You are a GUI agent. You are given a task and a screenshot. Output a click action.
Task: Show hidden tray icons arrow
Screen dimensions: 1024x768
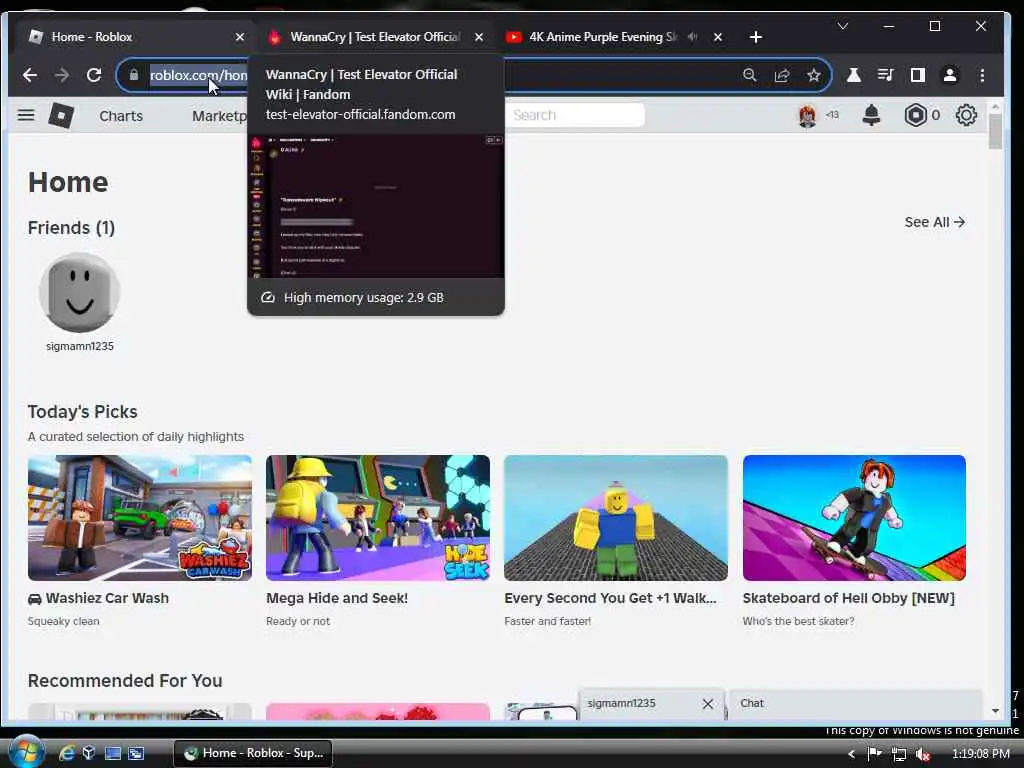tap(852, 754)
